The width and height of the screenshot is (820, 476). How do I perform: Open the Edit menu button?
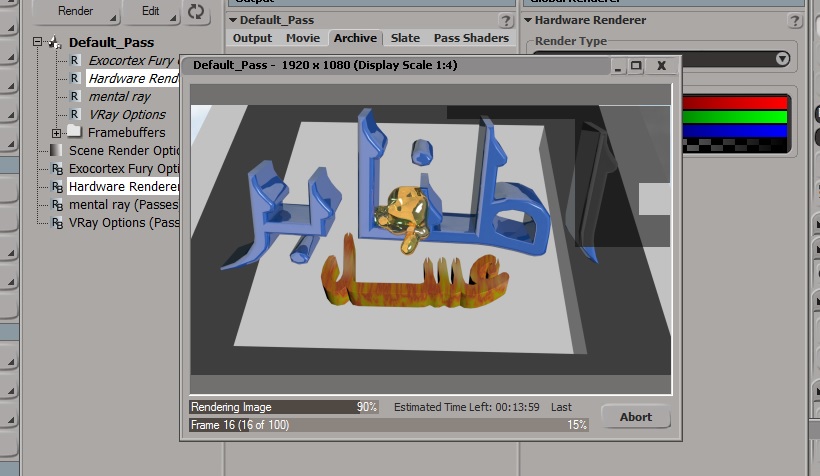(151, 11)
